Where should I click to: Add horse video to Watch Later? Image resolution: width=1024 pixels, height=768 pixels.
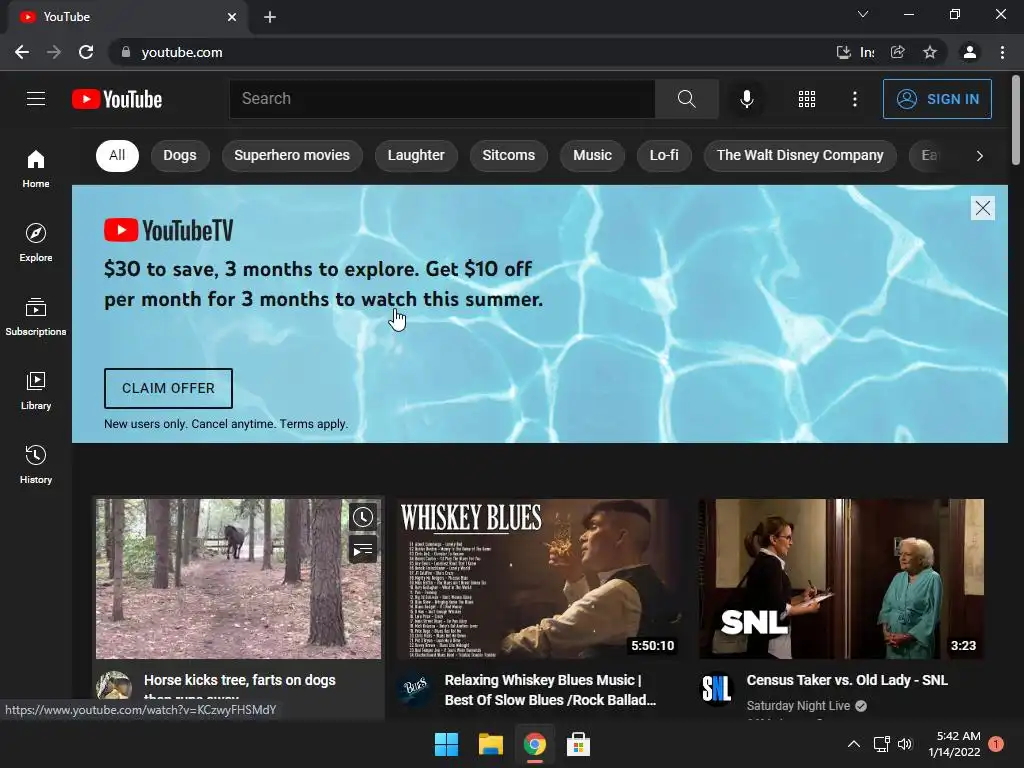362,517
